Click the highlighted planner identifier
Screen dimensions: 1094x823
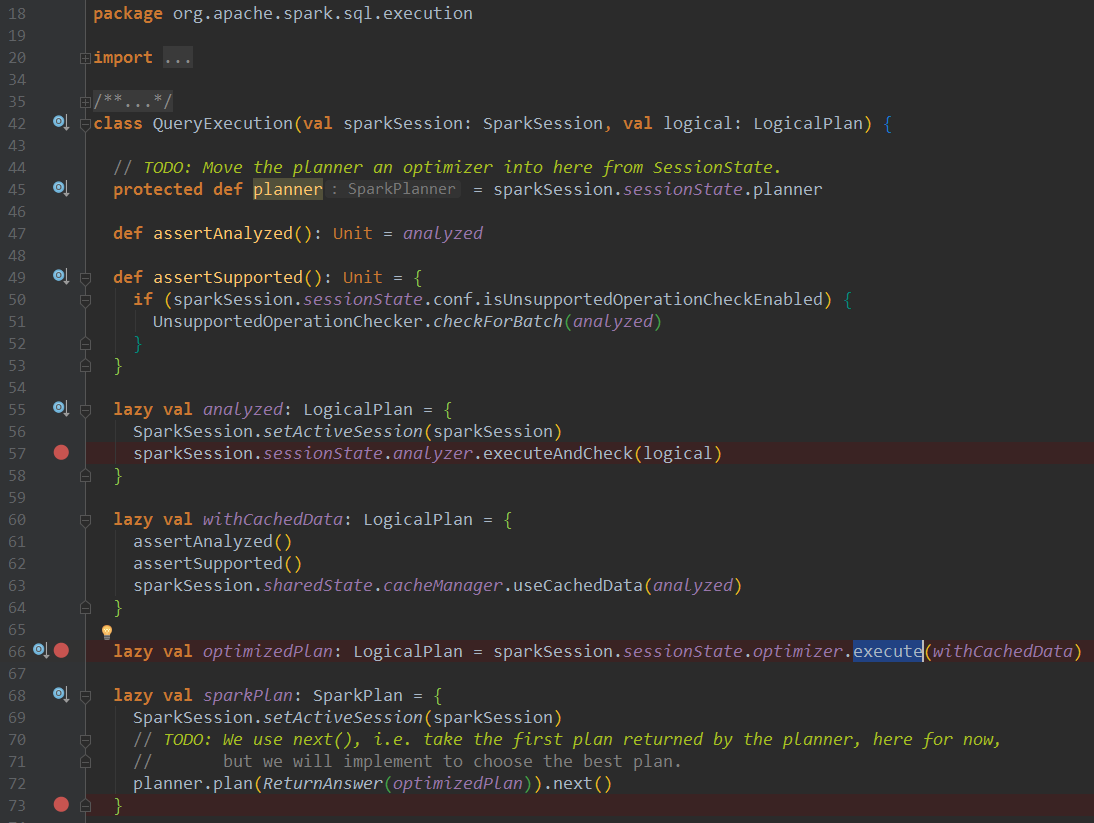pos(288,189)
